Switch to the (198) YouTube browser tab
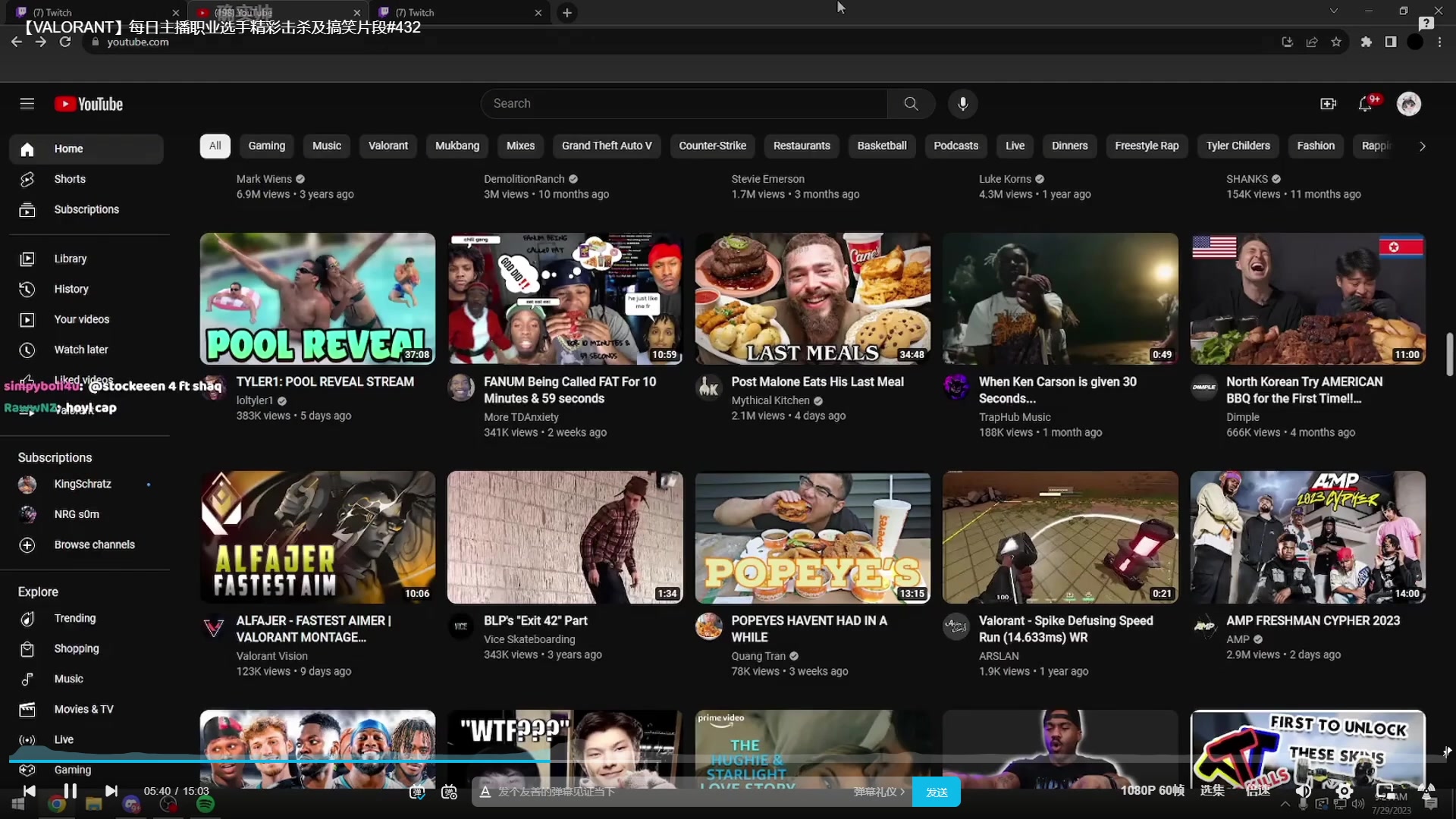Image resolution: width=1456 pixels, height=819 pixels. (278, 13)
